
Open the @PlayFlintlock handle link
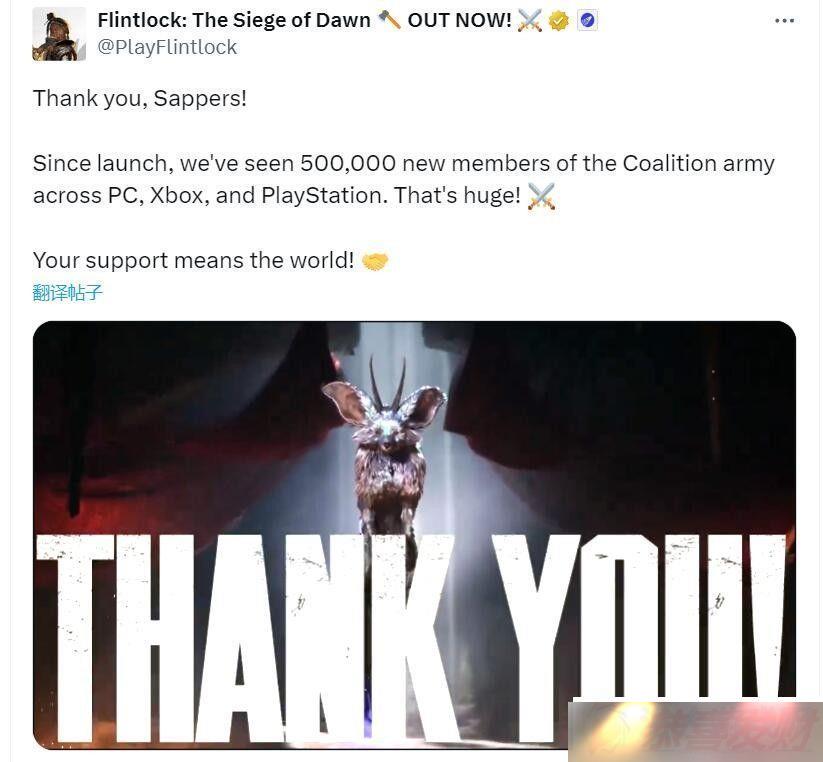167,47
